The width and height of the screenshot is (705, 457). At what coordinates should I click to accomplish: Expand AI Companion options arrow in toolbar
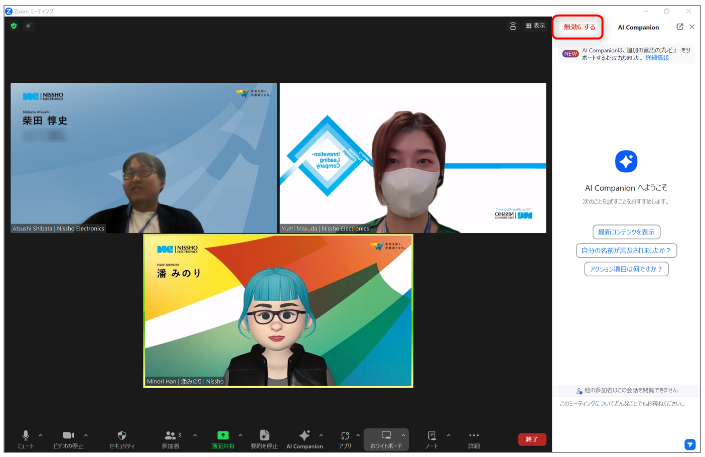pyautogui.click(x=321, y=435)
